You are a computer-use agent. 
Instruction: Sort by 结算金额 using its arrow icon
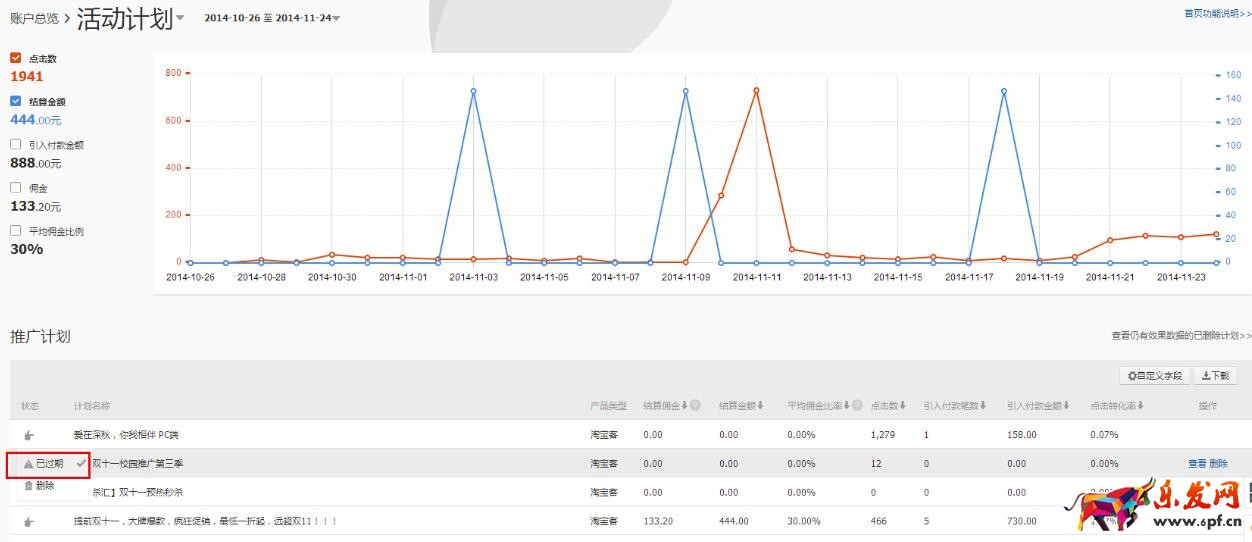[x=761, y=406]
